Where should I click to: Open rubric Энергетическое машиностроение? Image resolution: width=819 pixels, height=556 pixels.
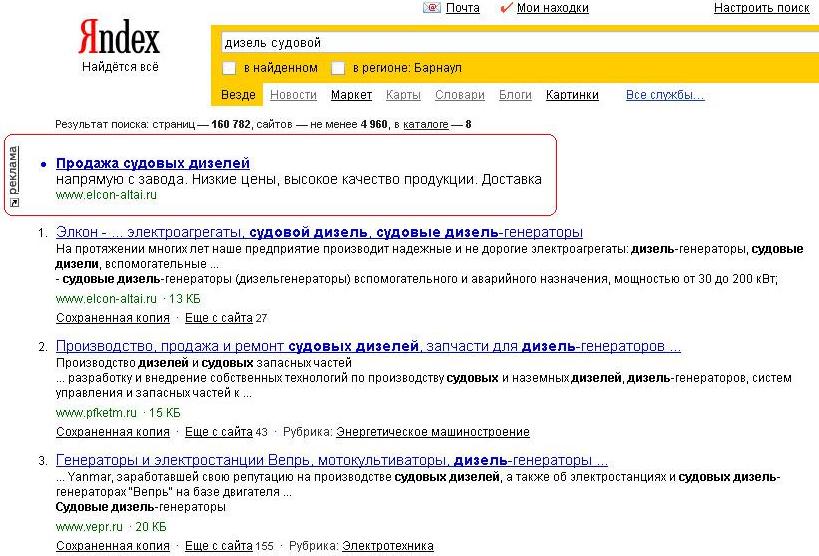coord(433,432)
